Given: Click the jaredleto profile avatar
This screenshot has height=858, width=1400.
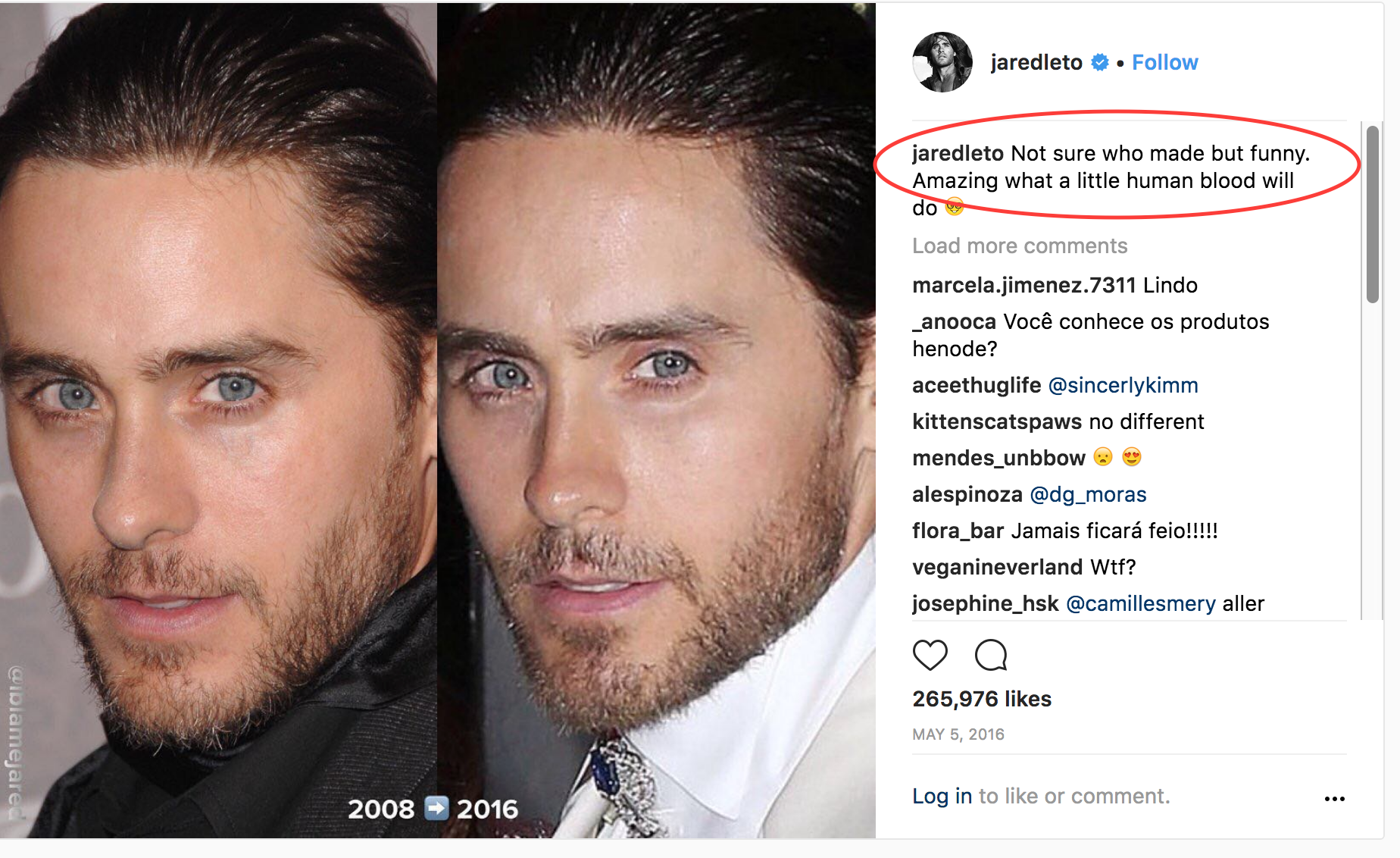Looking at the screenshot, I should [942, 62].
